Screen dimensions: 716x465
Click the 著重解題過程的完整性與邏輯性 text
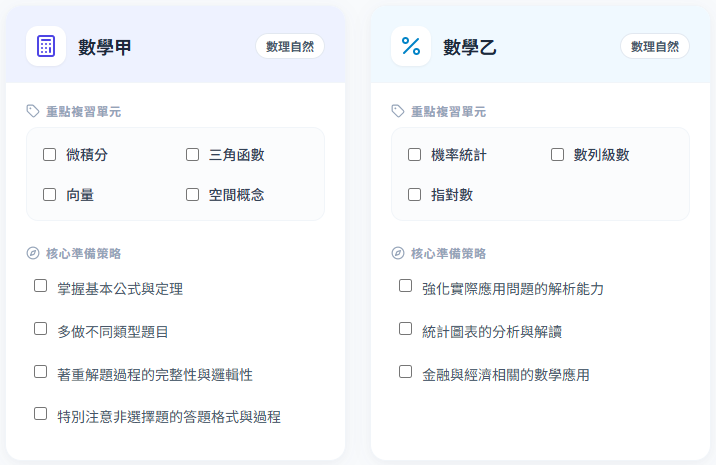pyautogui.click(x=155, y=375)
